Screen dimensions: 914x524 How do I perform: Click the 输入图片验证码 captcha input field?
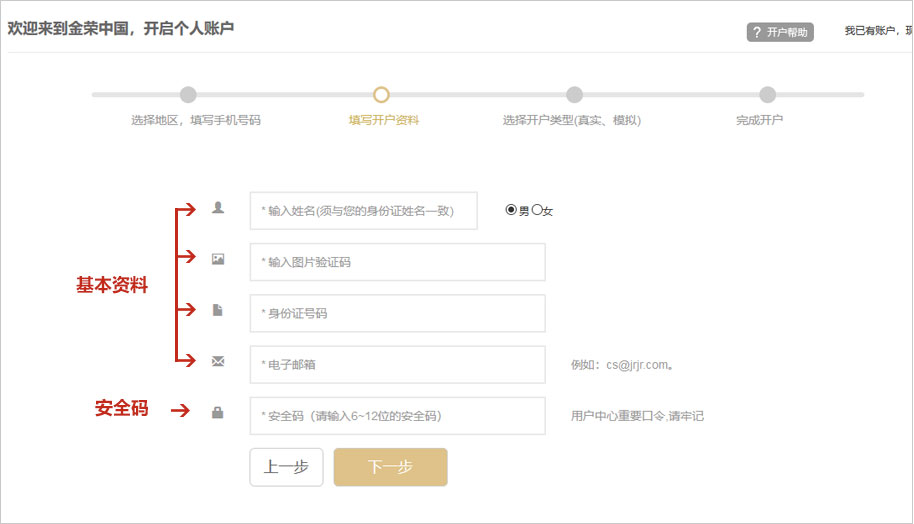pyautogui.click(x=398, y=262)
